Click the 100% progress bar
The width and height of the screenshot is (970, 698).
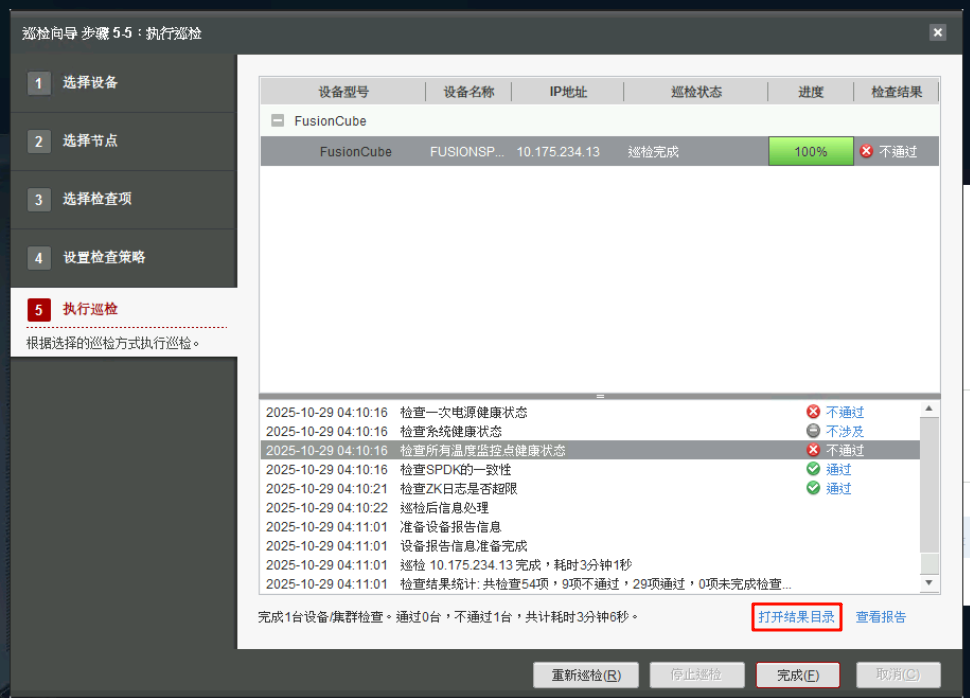[x=810, y=152]
